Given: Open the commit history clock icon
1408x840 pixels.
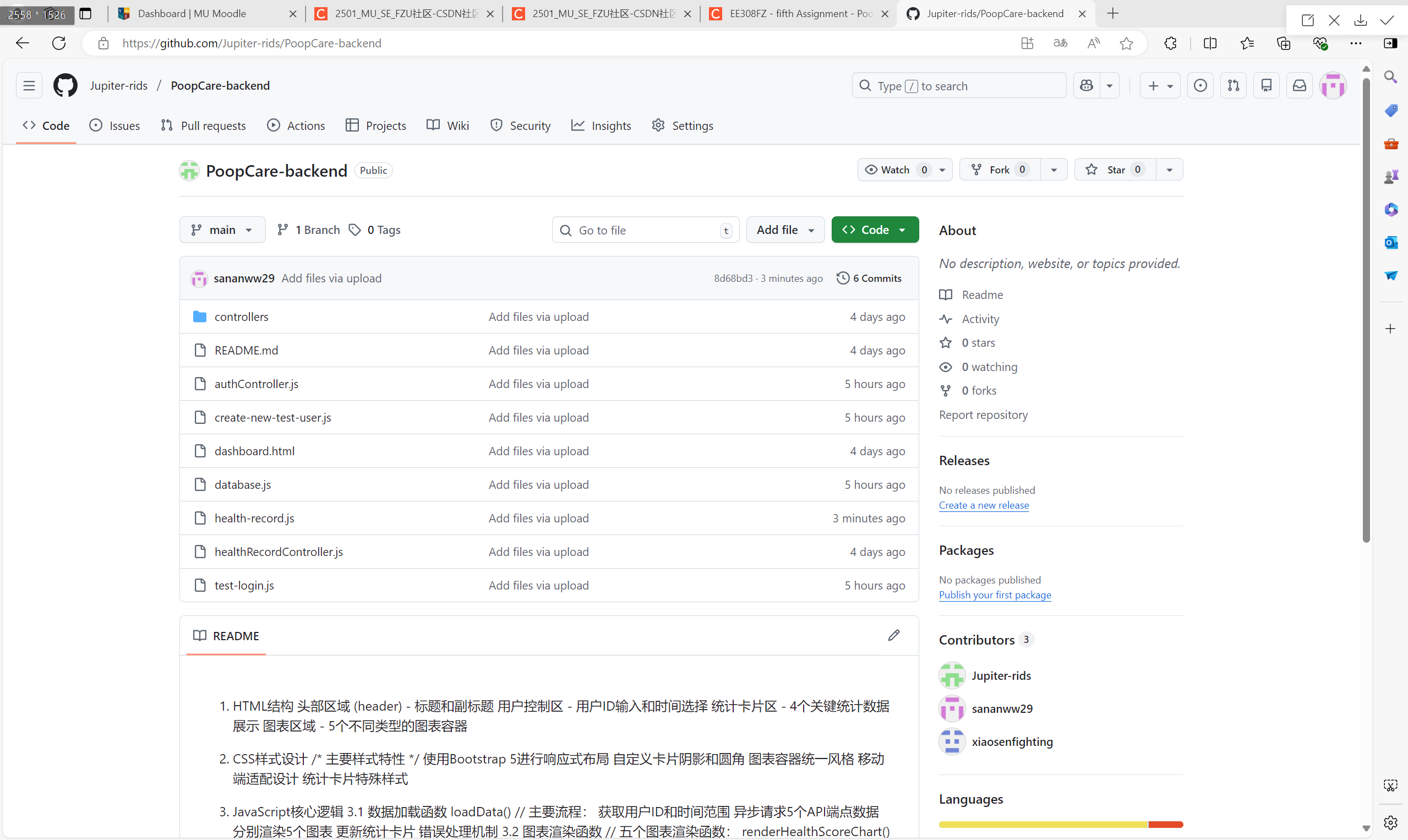Looking at the screenshot, I should pos(843,278).
